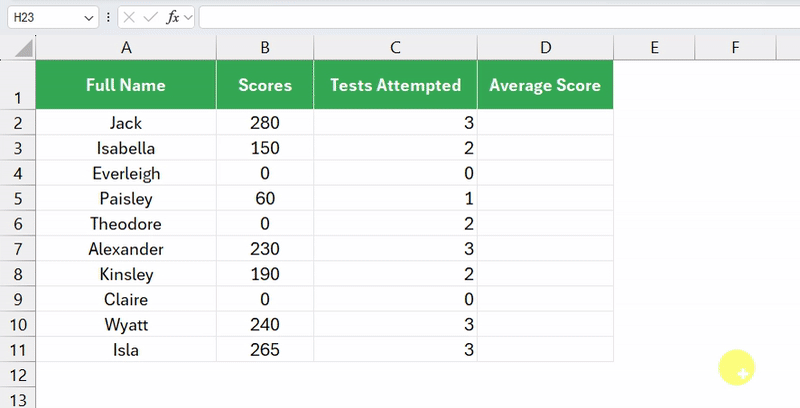The width and height of the screenshot is (800, 408).
Task: Select column B header
Action: (x=265, y=48)
